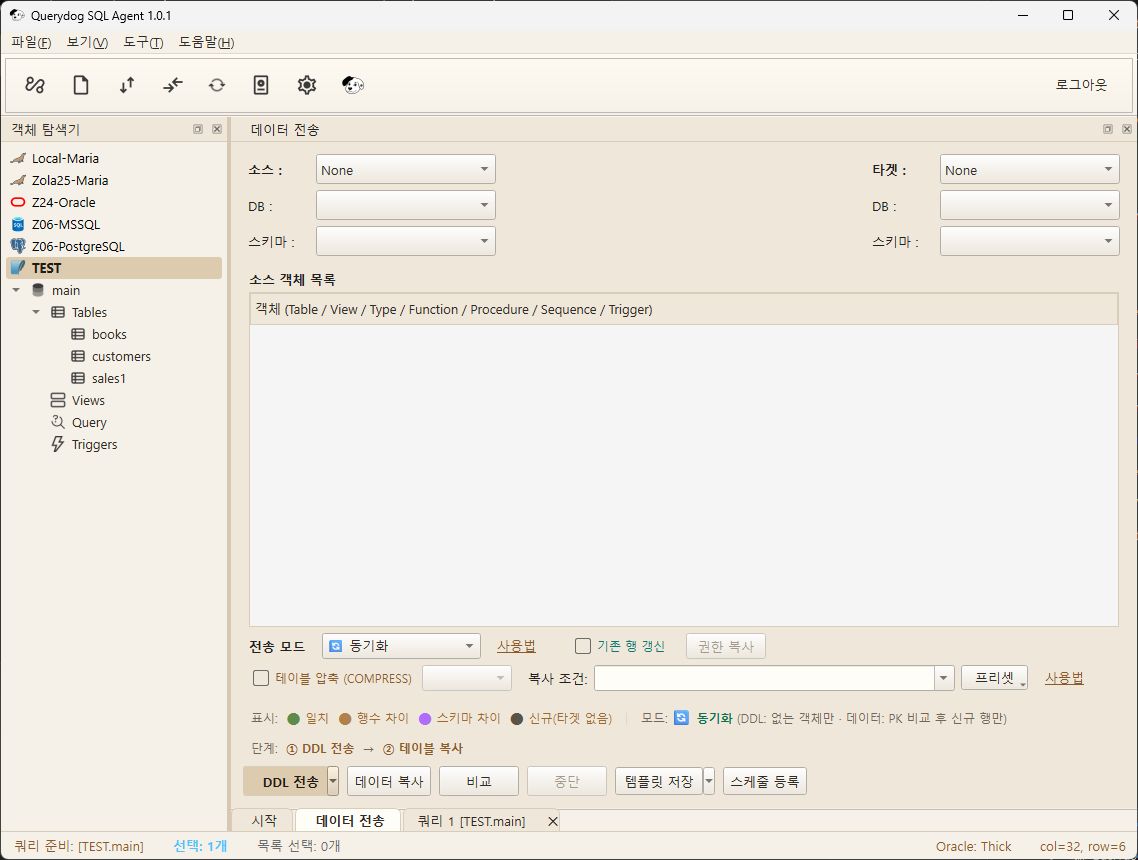This screenshot has height=860, width=1138.
Task: Click the 비교 button
Action: pos(479,782)
